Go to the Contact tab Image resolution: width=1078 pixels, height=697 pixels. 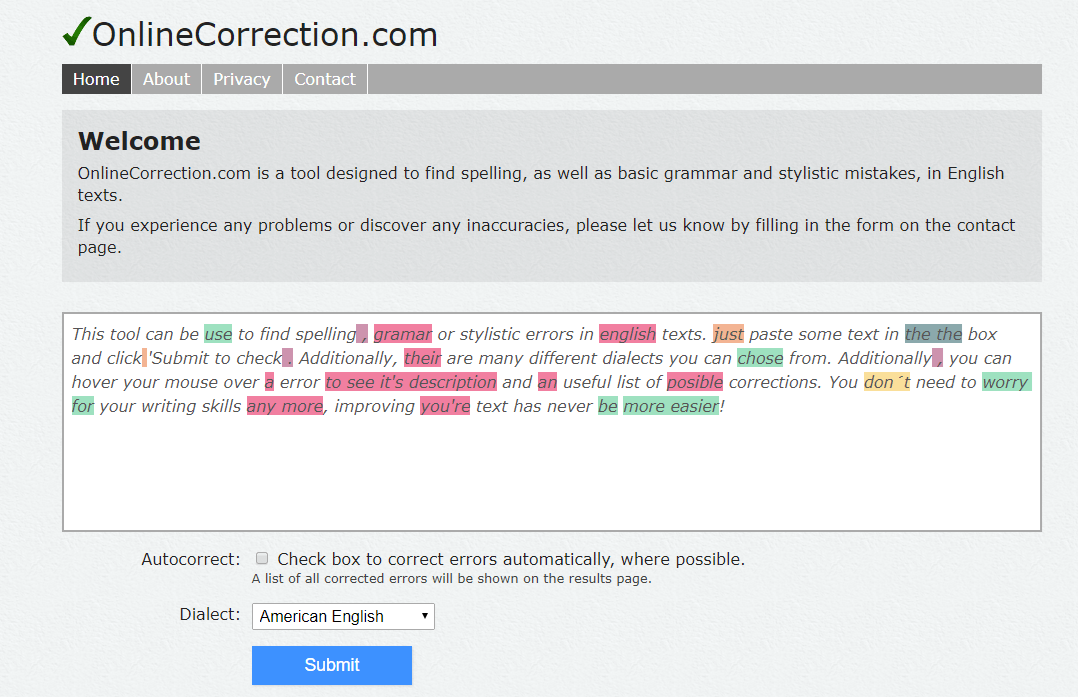click(x=324, y=78)
